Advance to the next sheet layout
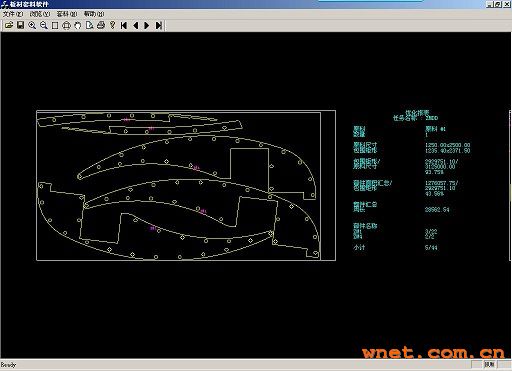512x371 pixels. click(147, 25)
